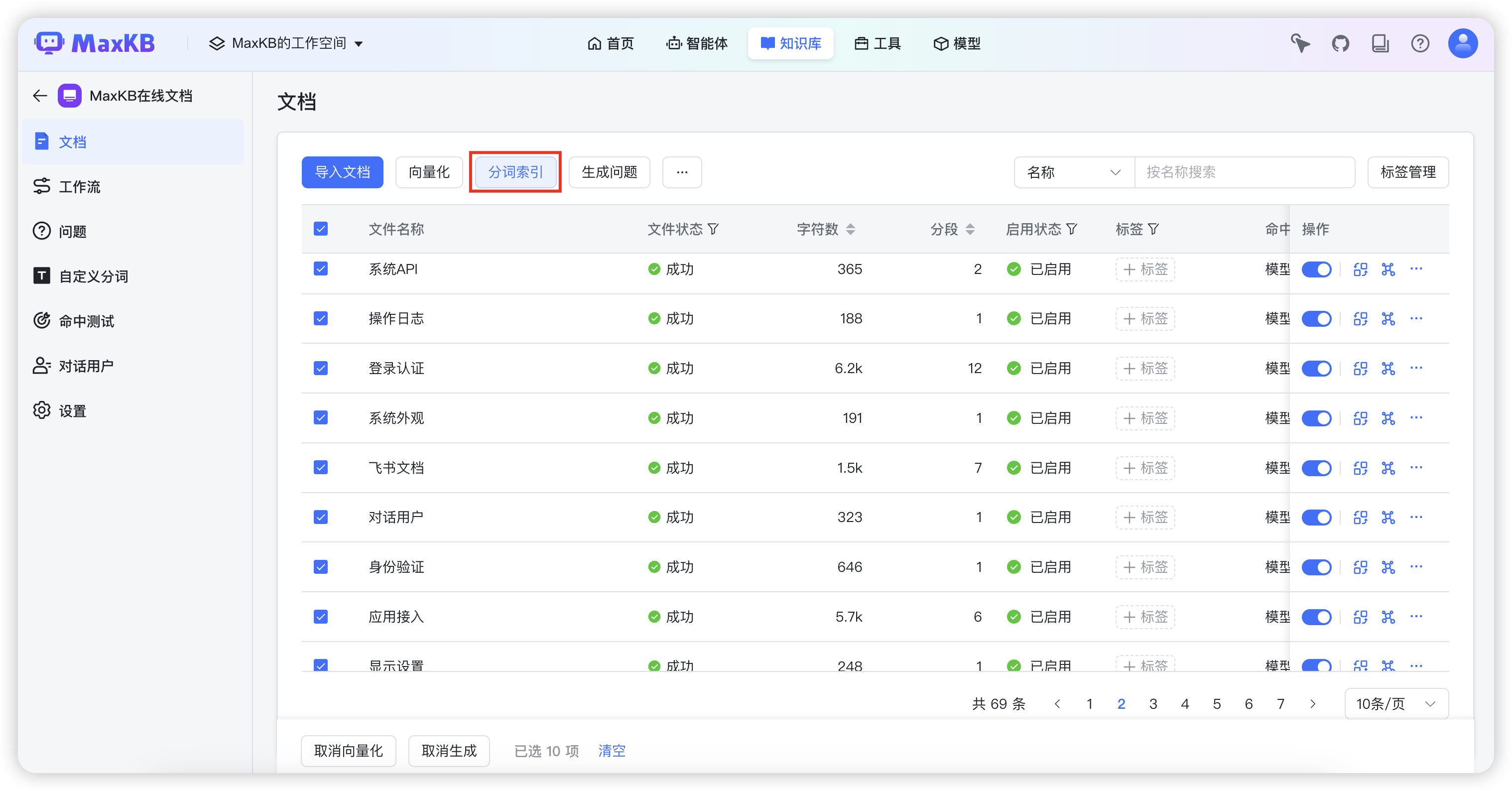The width and height of the screenshot is (1512, 791).
Task: Open 工作流 in the sidebar
Action: (x=133, y=187)
